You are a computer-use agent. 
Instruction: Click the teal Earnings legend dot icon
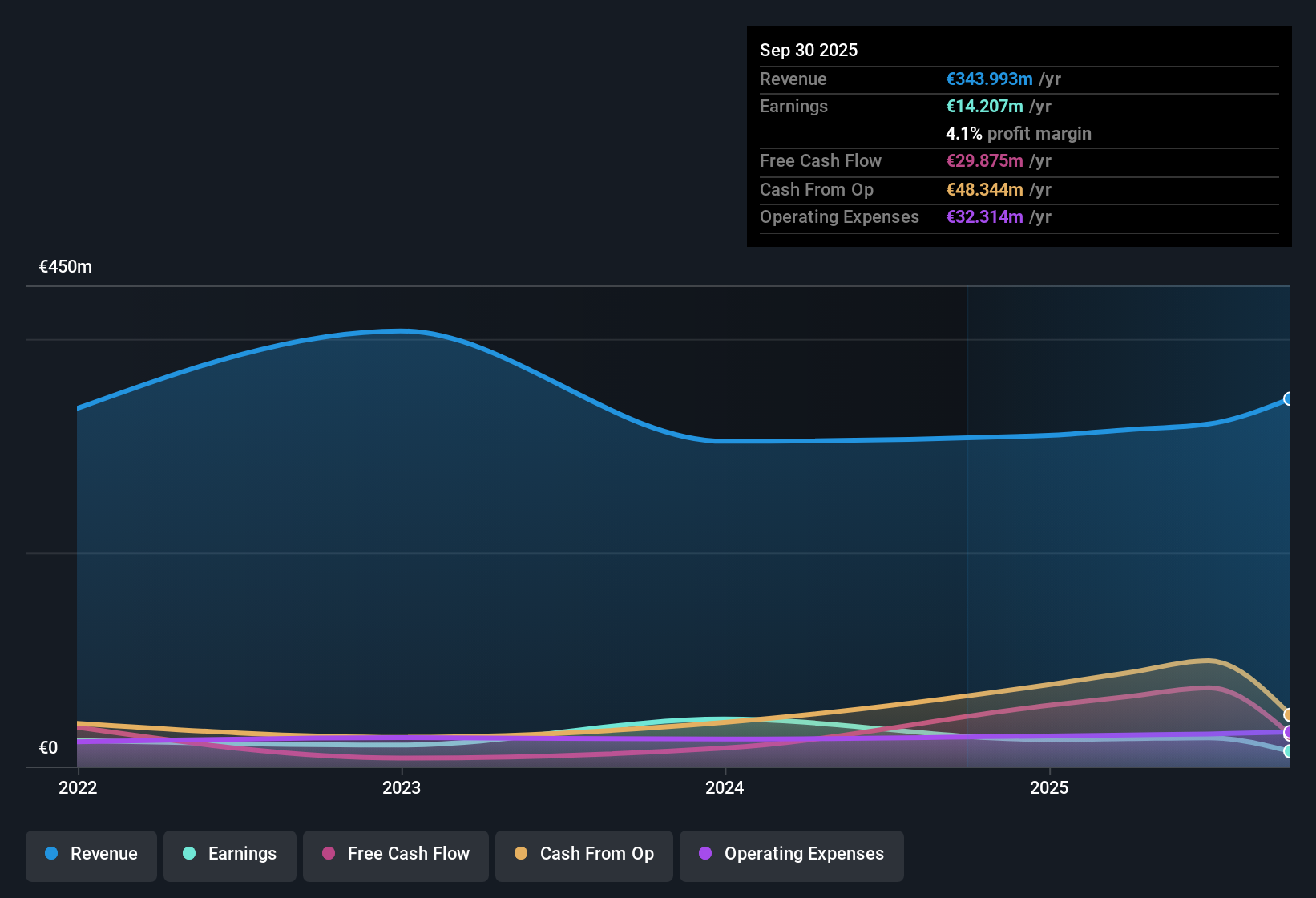coord(189,854)
